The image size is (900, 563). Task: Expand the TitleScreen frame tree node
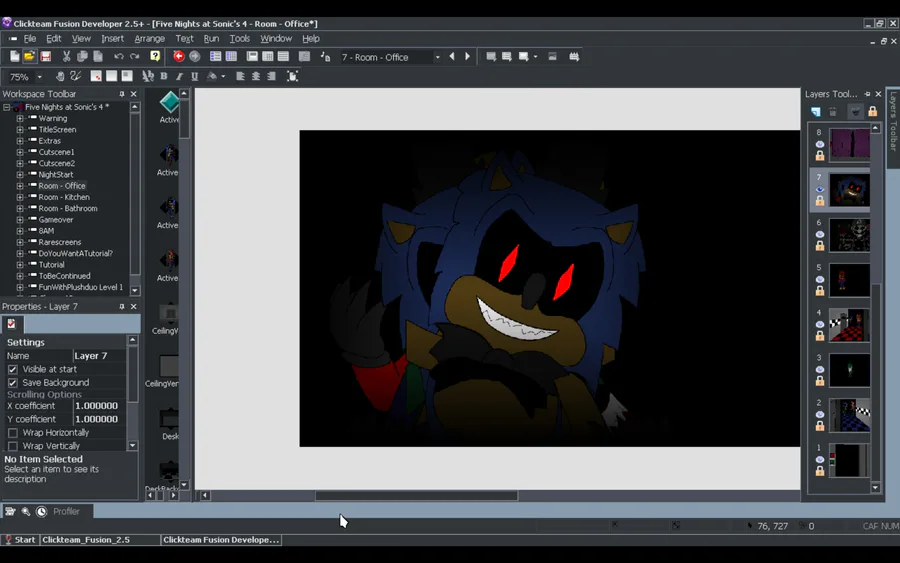tap(20, 130)
